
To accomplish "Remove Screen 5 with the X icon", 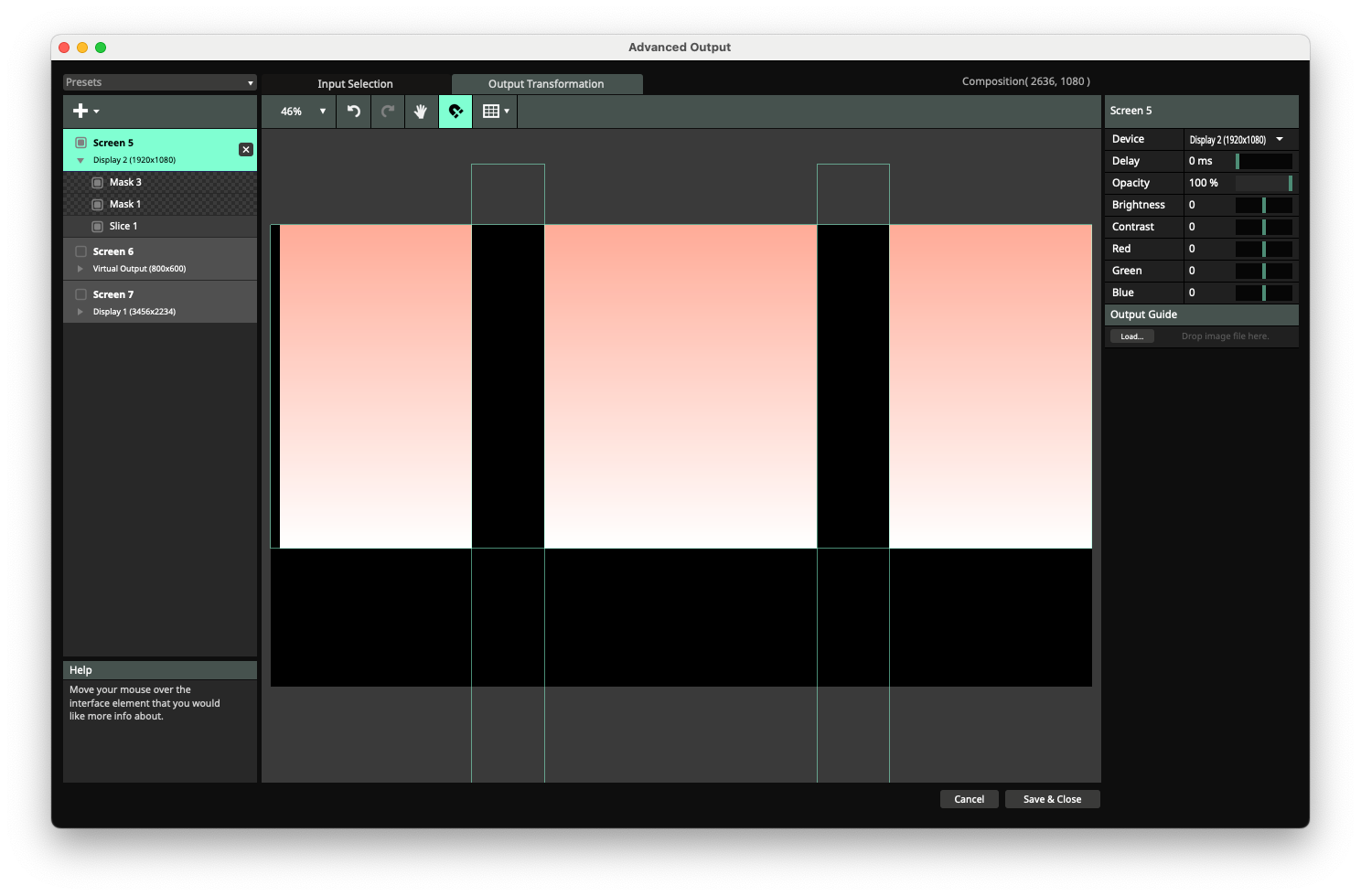I will pos(246,150).
